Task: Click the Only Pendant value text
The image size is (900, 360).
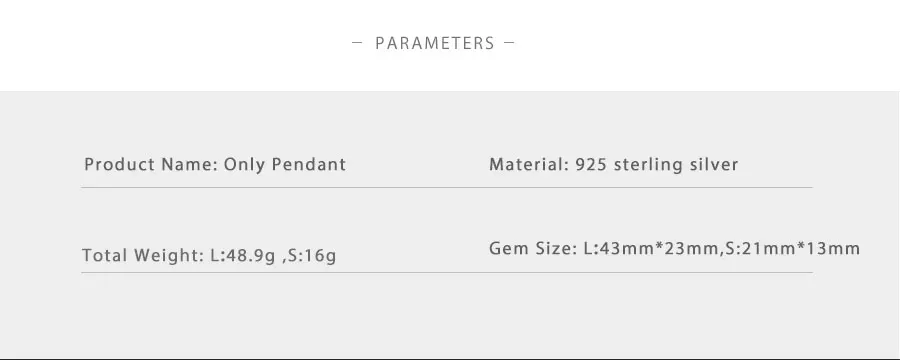Action: click(x=285, y=165)
